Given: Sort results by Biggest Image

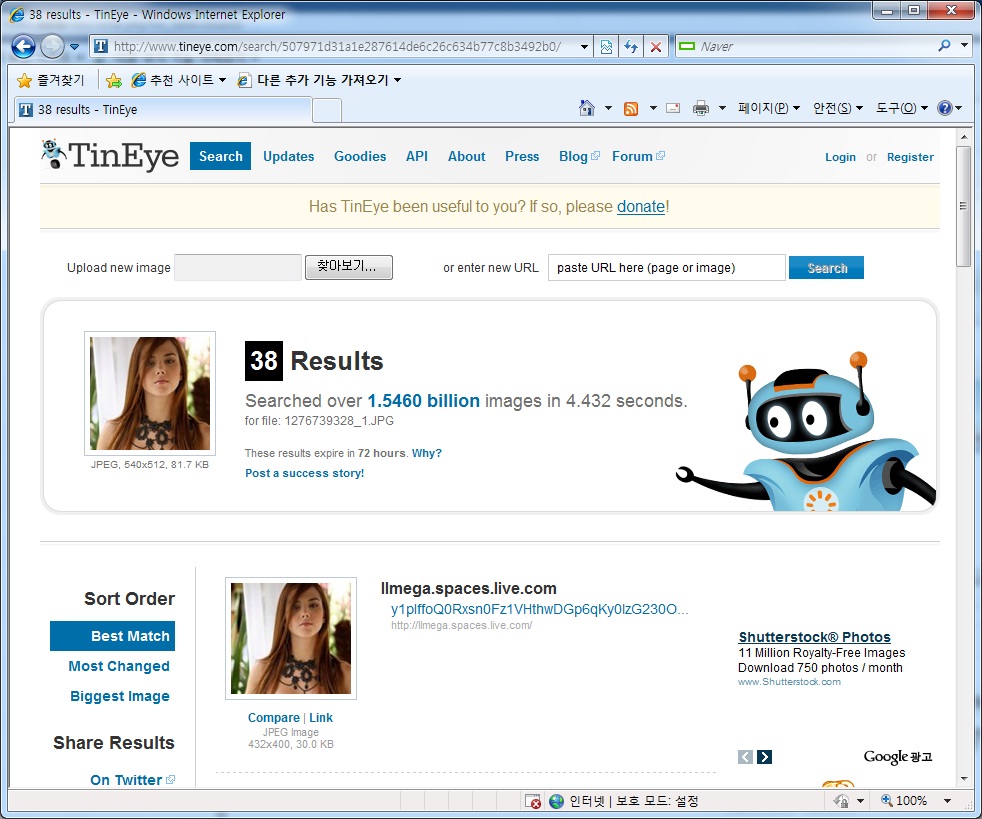Looking at the screenshot, I should (120, 696).
